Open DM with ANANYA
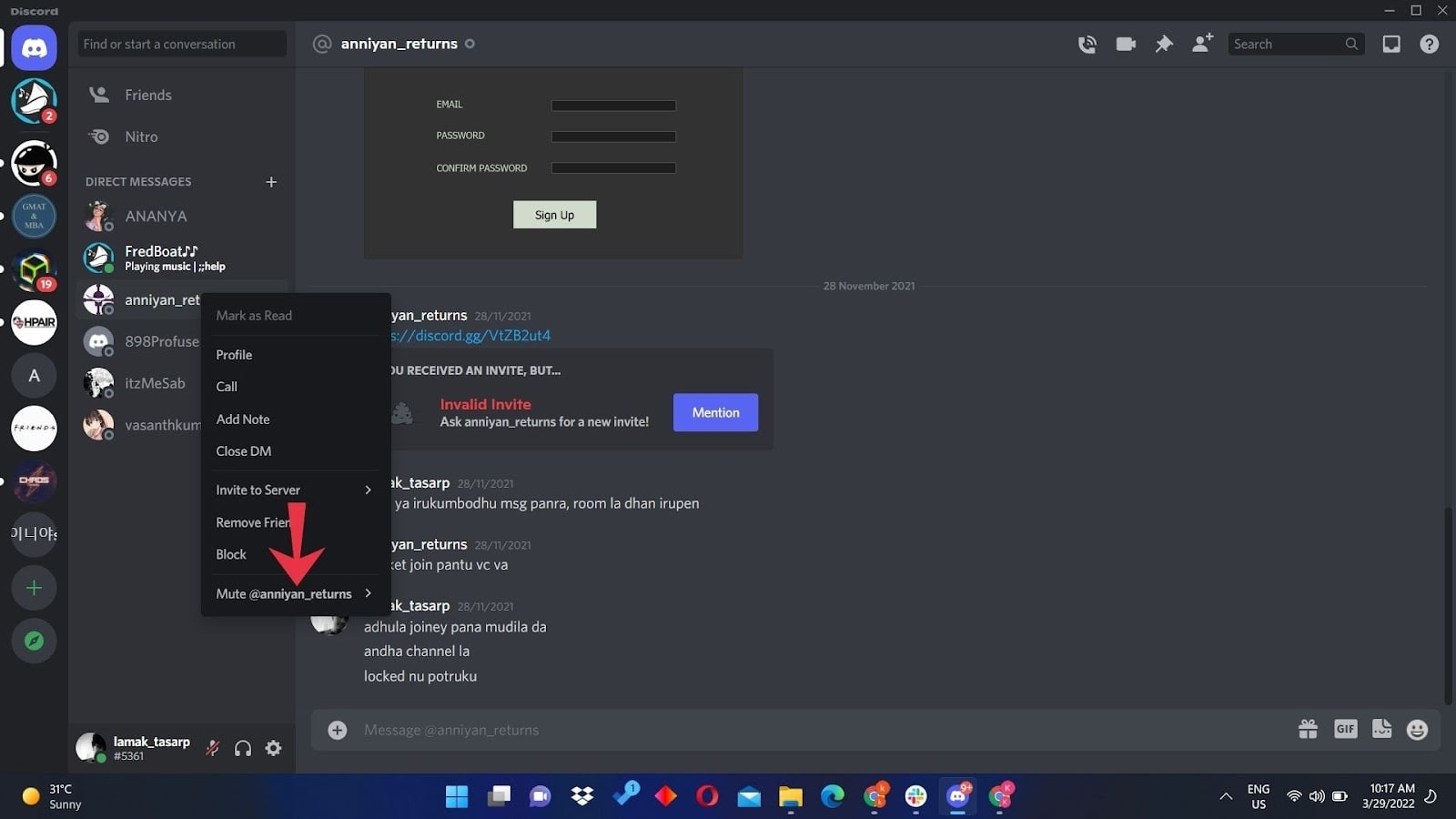This screenshot has height=819, width=1456. click(182, 217)
